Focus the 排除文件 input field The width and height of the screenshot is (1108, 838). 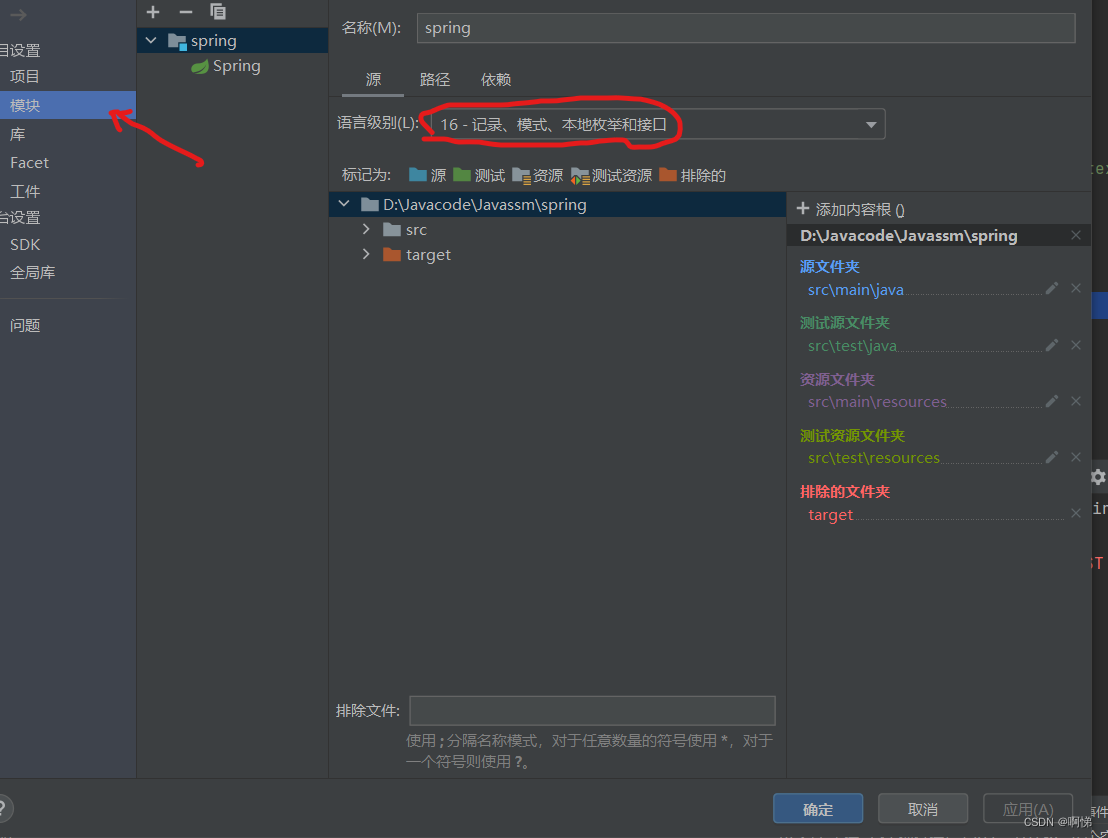click(x=592, y=710)
